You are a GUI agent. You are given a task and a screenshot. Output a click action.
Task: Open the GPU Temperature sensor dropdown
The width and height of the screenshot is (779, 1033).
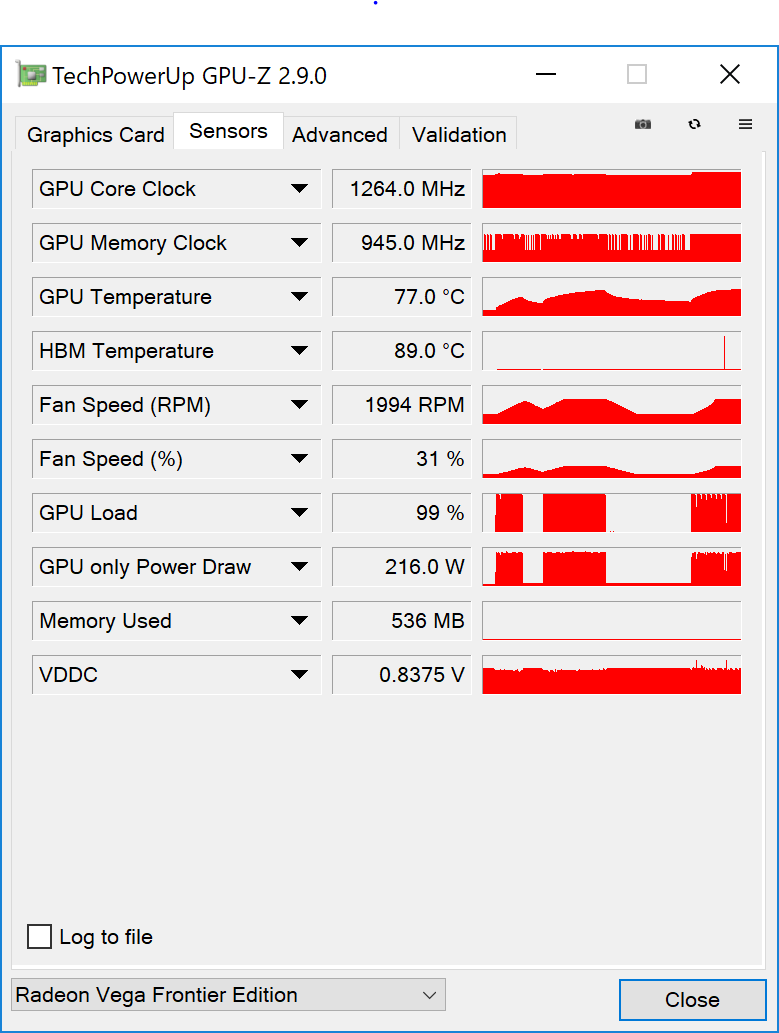pyautogui.click(x=176, y=297)
